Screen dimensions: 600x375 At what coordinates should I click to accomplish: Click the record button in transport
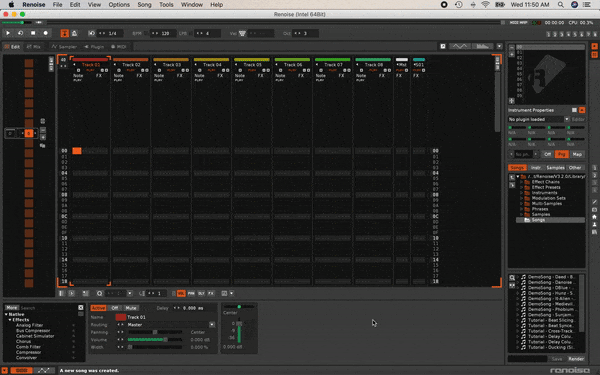[46, 33]
